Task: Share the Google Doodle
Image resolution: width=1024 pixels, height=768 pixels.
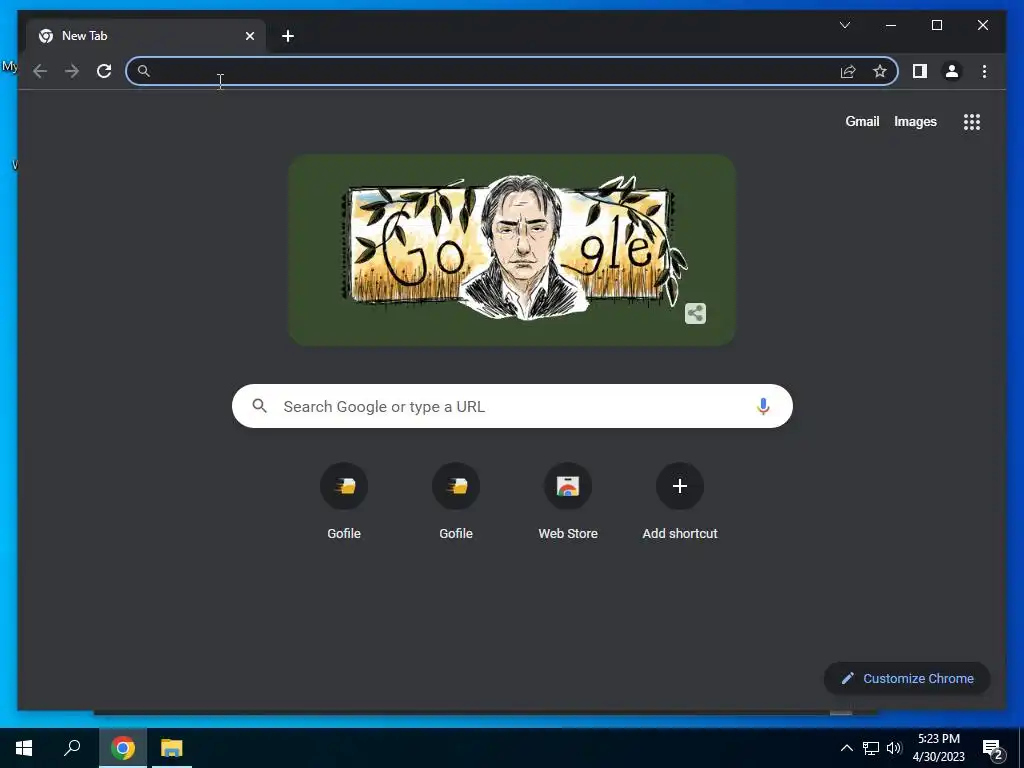Action: 696,313
